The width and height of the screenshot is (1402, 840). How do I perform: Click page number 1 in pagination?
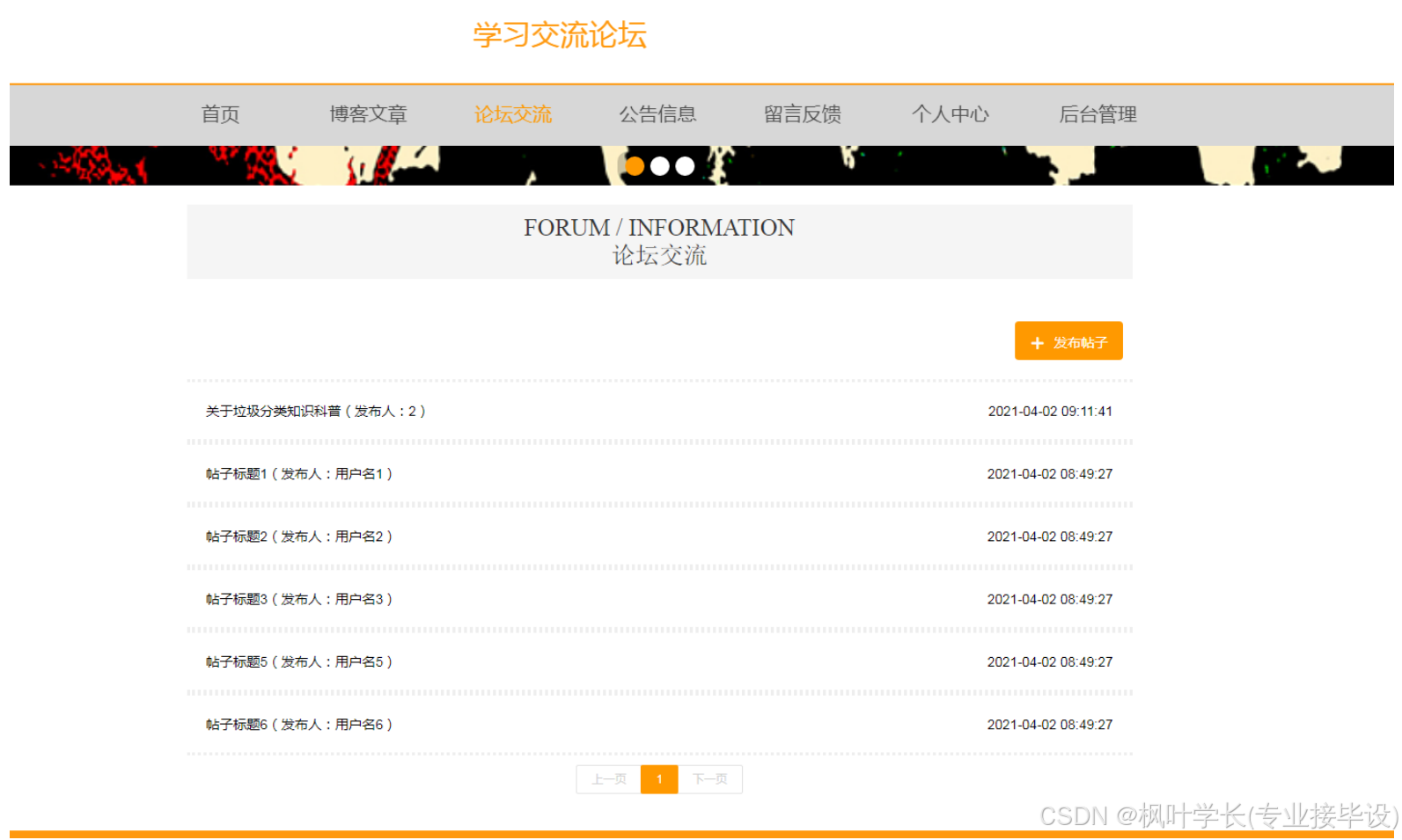coord(659,779)
